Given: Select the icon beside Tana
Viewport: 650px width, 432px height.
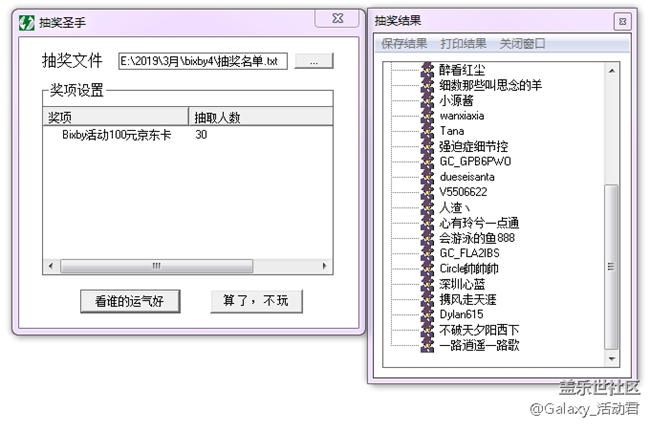Looking at the screenshot, I should (428, 131).
